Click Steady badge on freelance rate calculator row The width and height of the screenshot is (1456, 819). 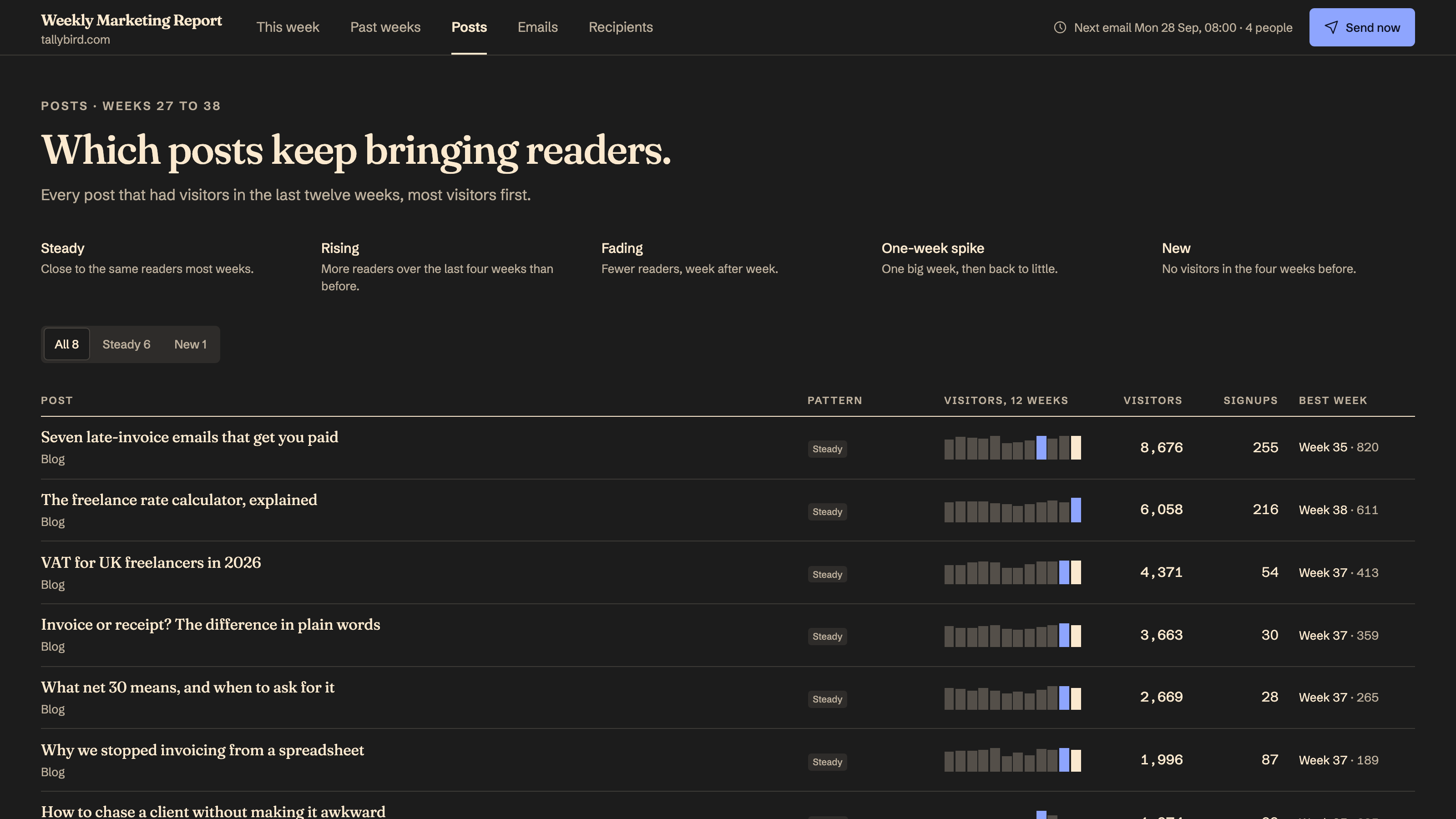coord(827,511)
